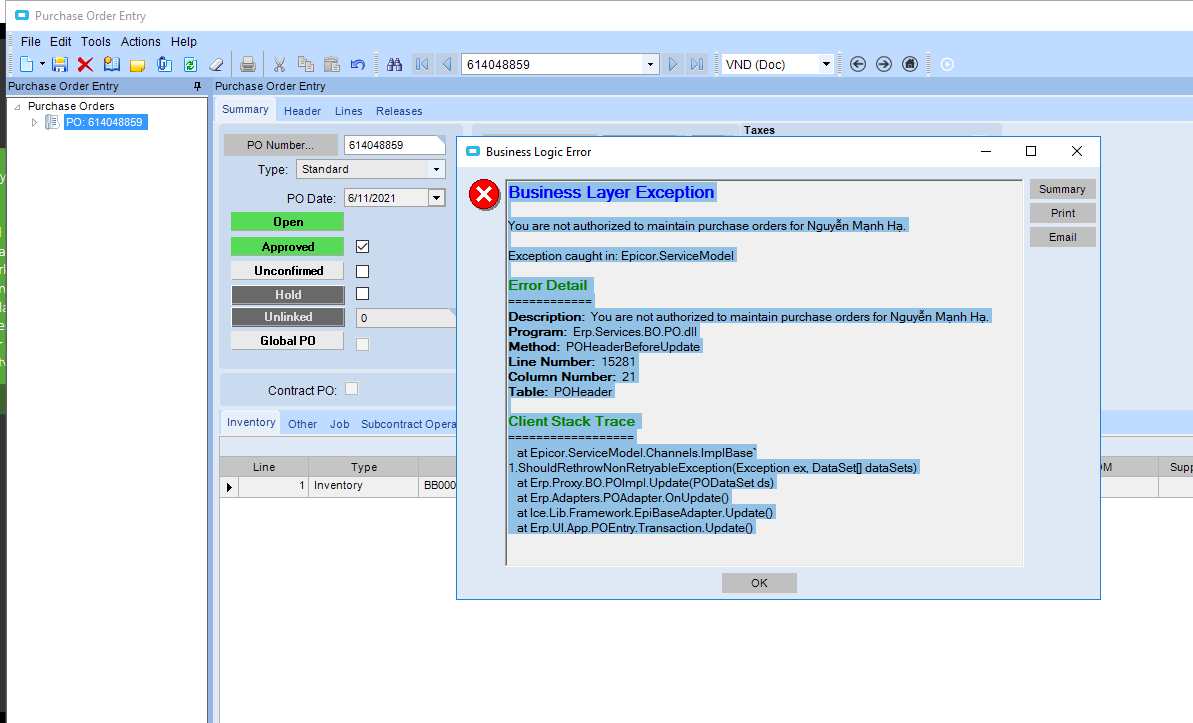
Task: Switch to the Header tab
Action: [x=302, y=111]
